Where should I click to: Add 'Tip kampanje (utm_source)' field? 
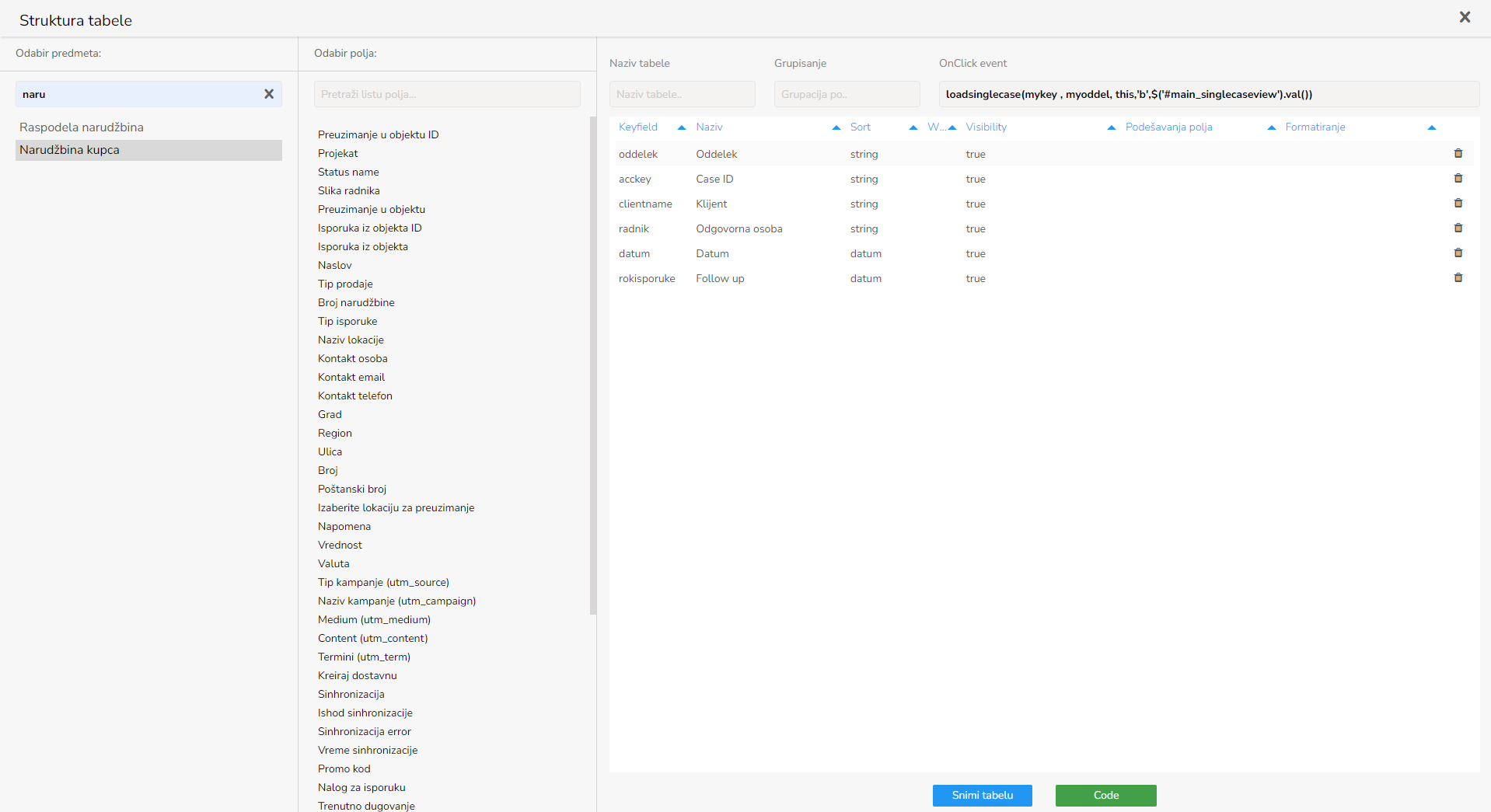pyautogui.click(x=383, y=583)
